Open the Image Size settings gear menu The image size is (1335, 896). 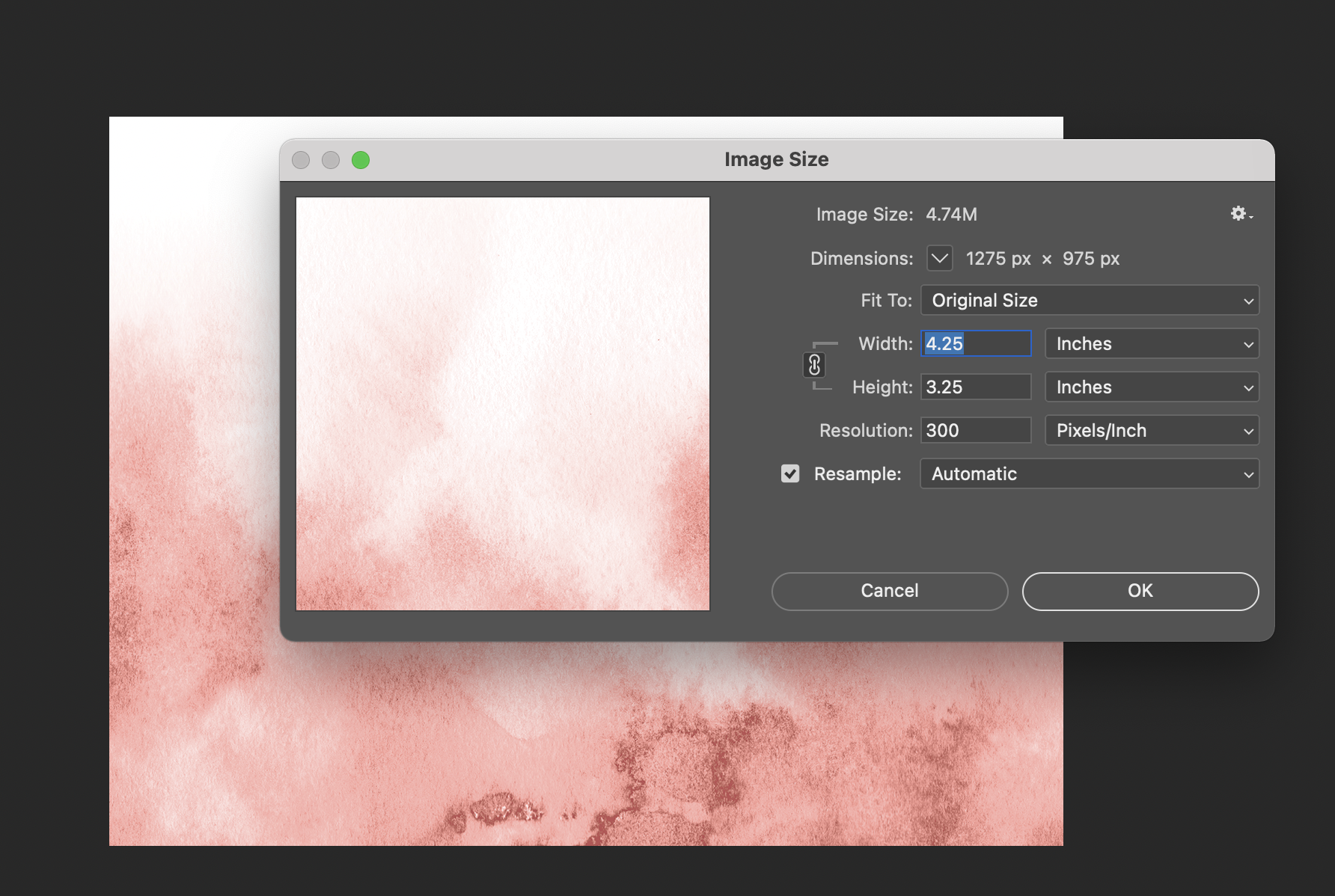click(x=1240, y=214)
